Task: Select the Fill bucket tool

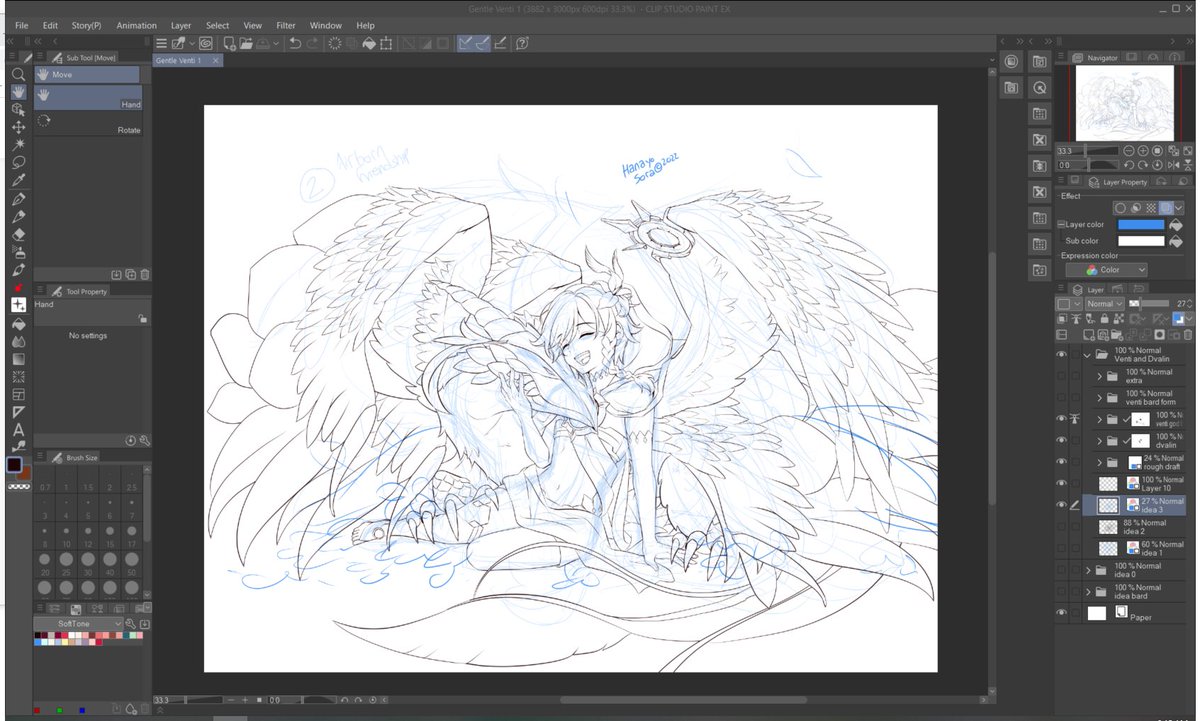Action: [x=18, y=323]
